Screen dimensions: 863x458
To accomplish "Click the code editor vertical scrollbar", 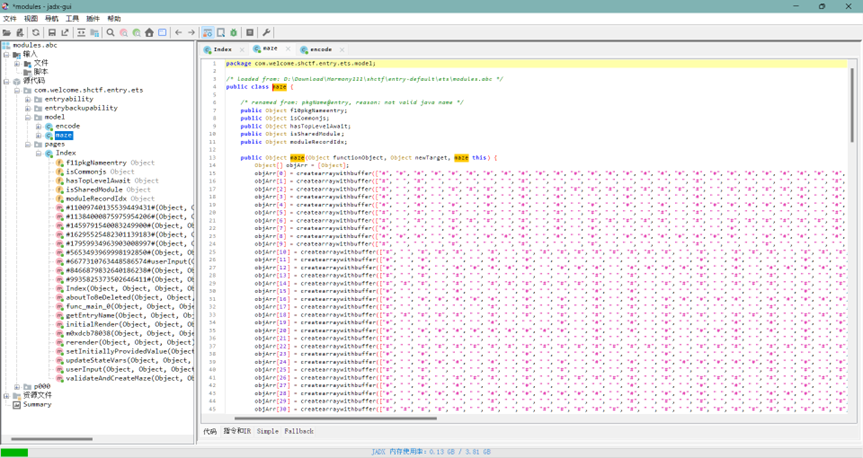I will click(853, 105).
